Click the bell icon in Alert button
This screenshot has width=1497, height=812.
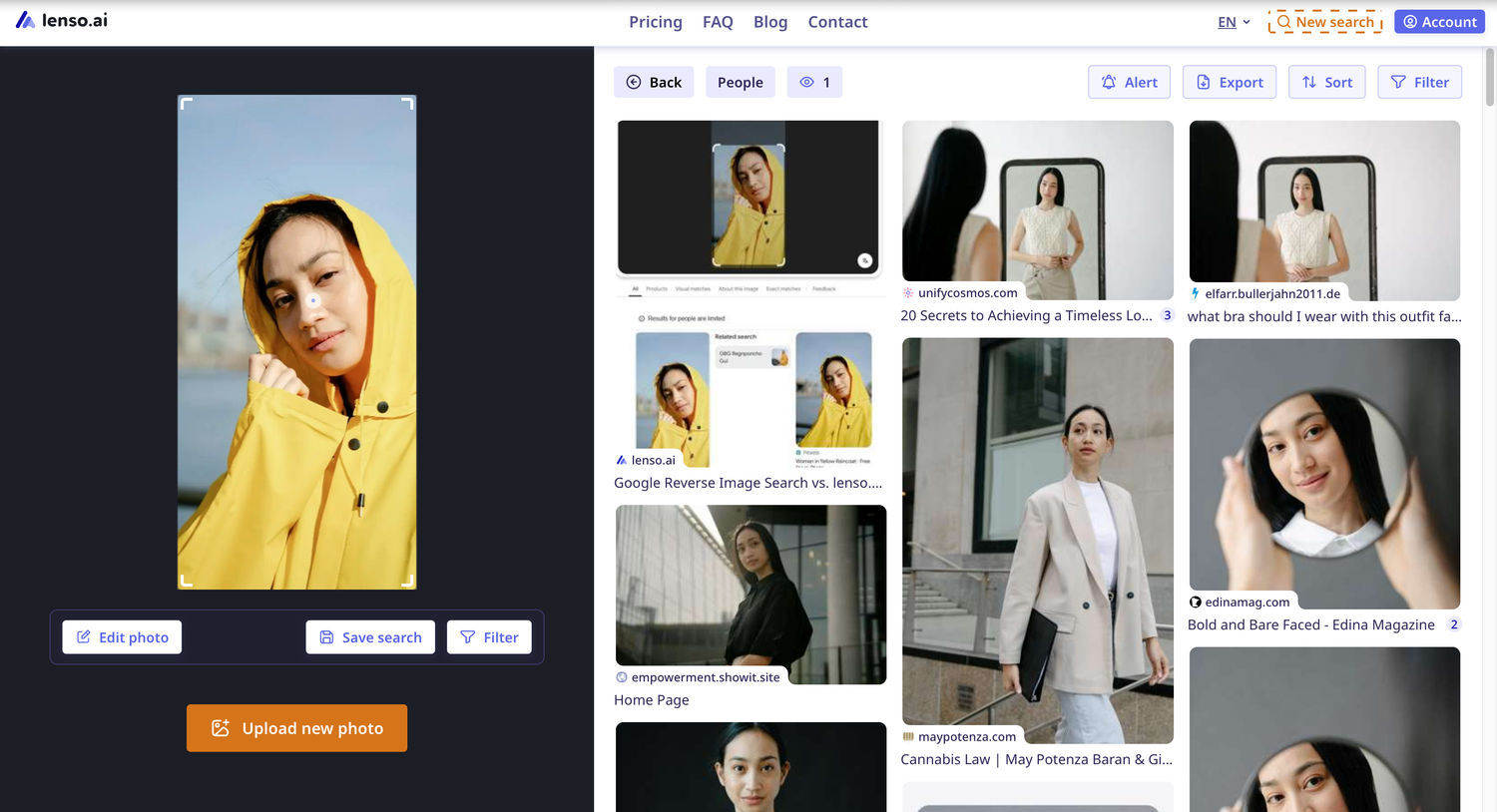tap(1109, 82)
